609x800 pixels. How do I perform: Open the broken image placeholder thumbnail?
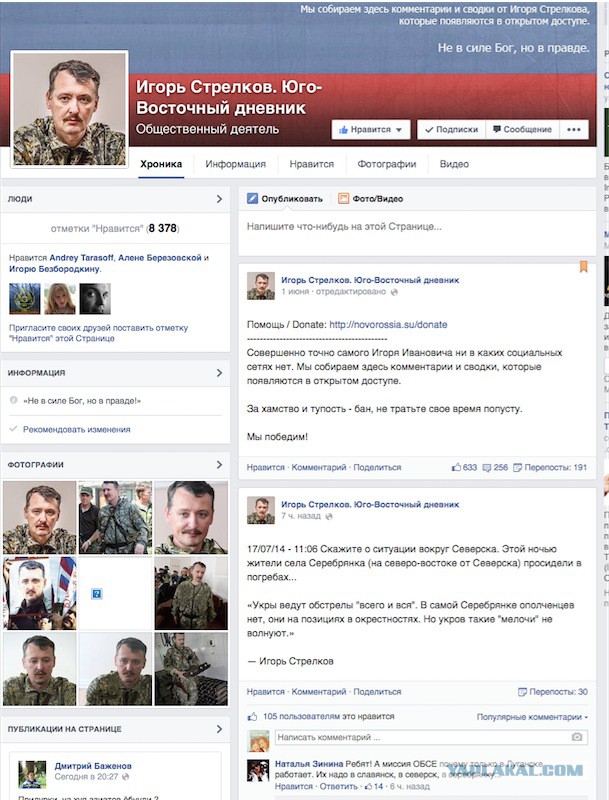click(115, 593)
